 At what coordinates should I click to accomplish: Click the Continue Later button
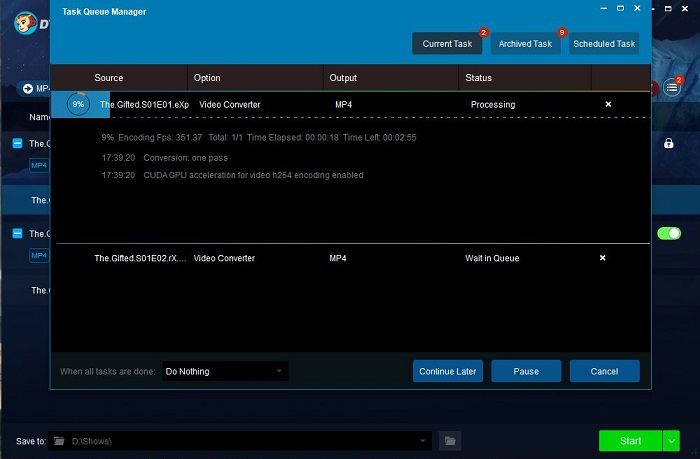click(x=448, y=371)
